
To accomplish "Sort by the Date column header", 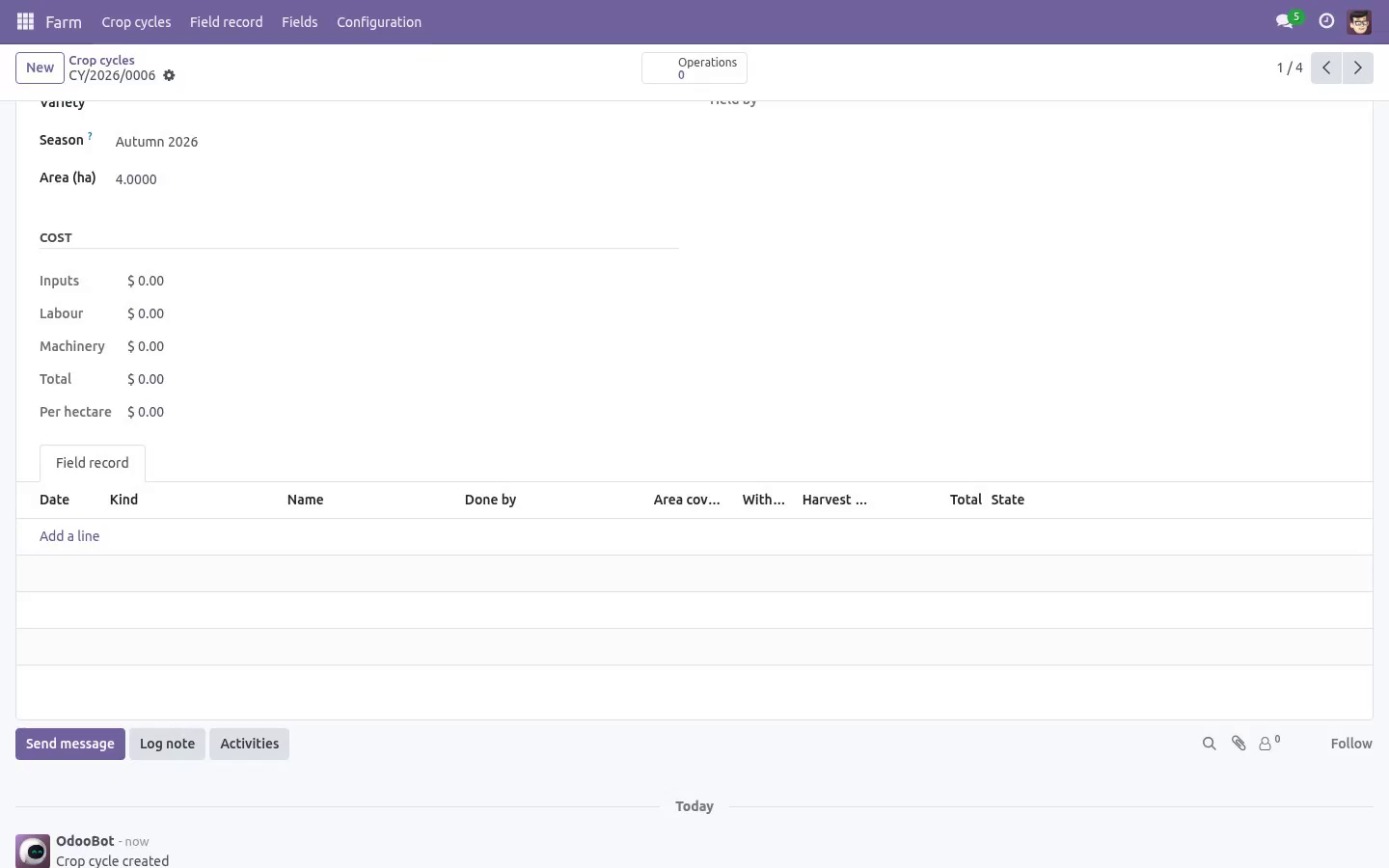I will click(x=54, y=500).
